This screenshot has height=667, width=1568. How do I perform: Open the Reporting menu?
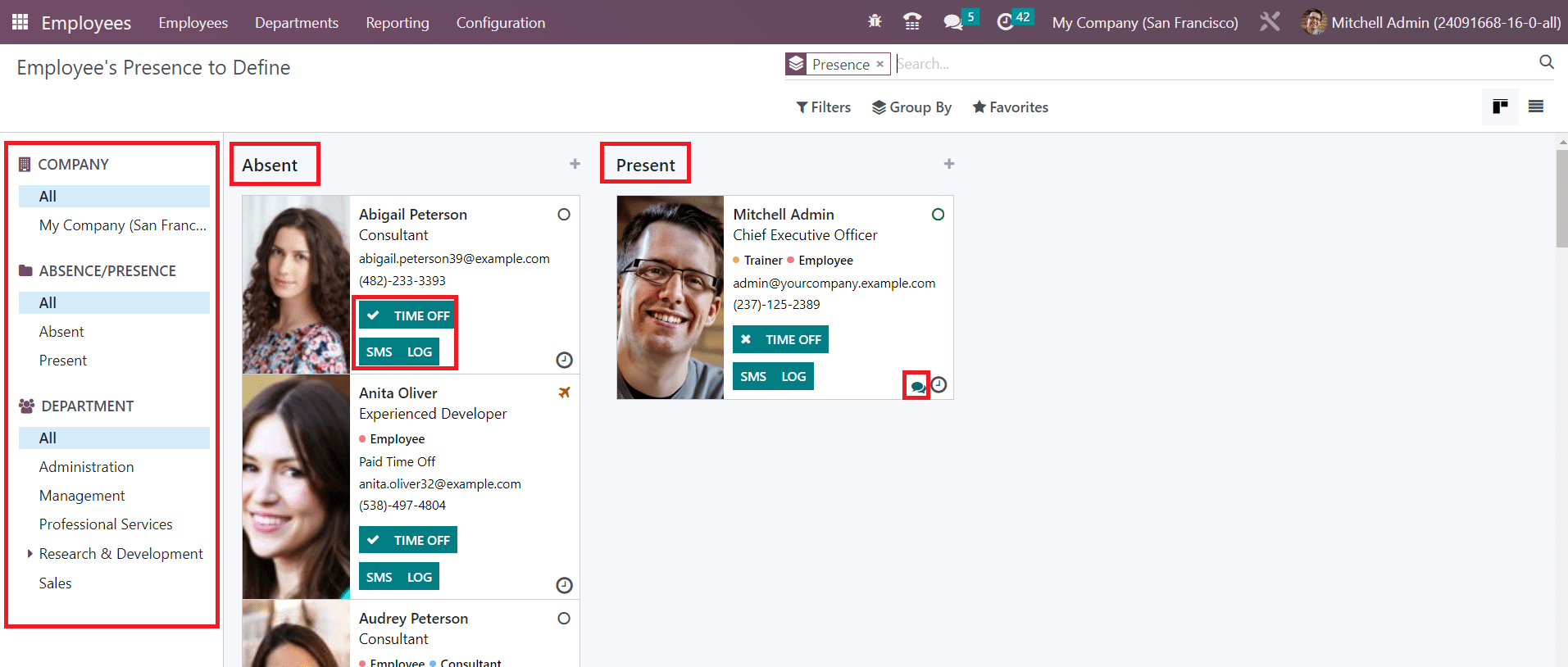[397, 23]
